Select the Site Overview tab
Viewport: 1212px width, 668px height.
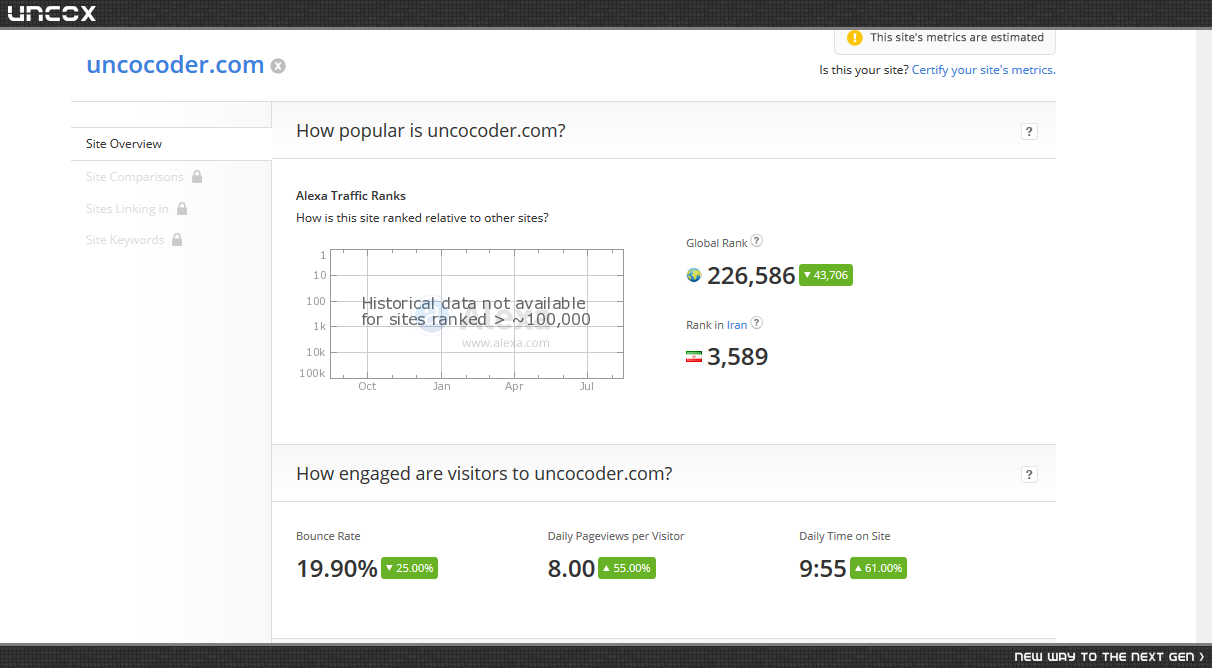click(171, 144)
